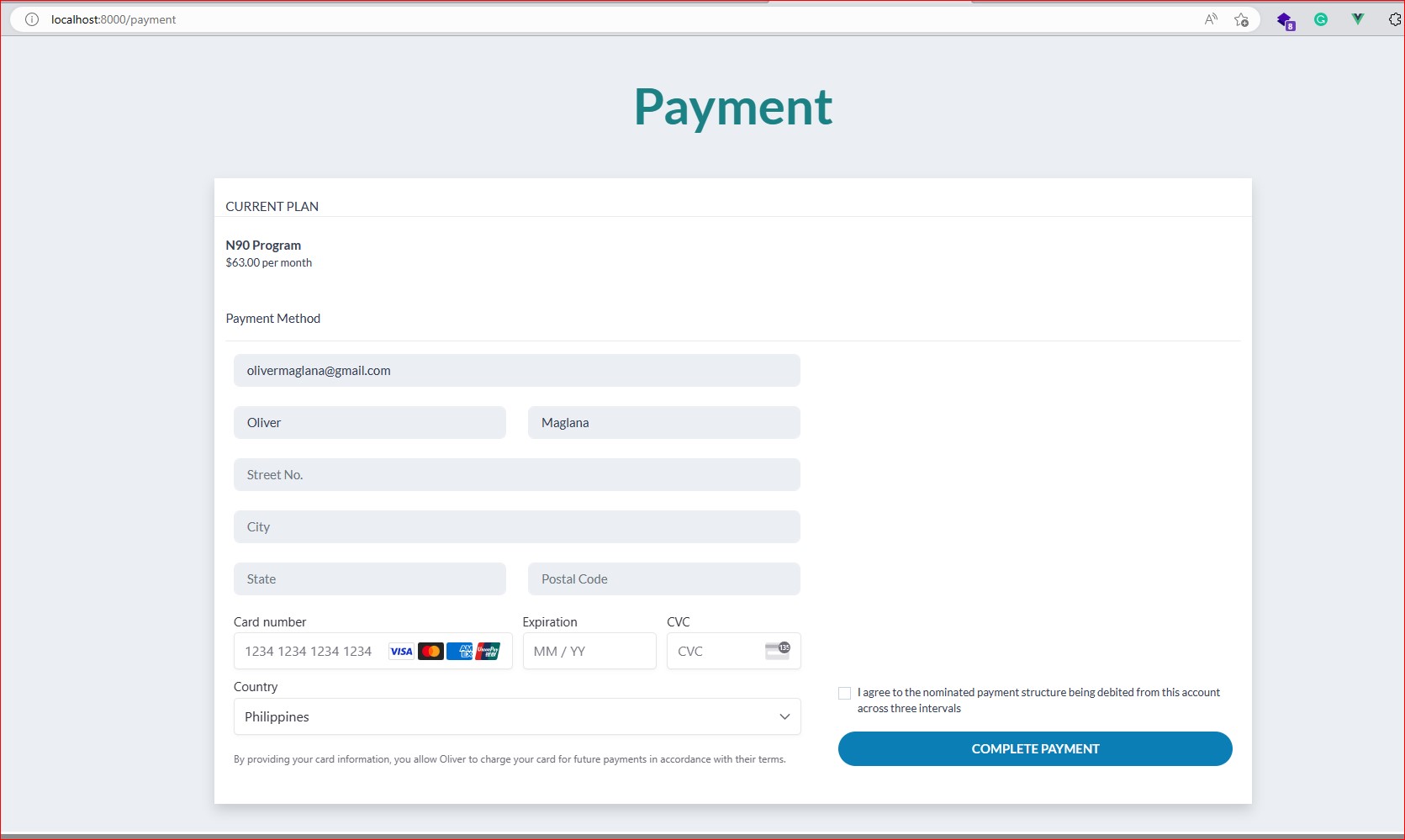
Task: Click the browser address bar URL
Action: click(x=114, y=19)
